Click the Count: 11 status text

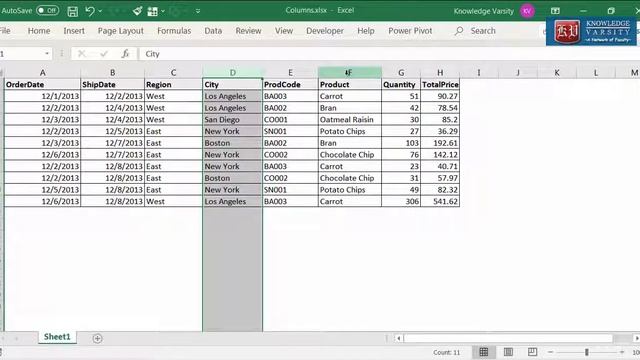(447, 352)
